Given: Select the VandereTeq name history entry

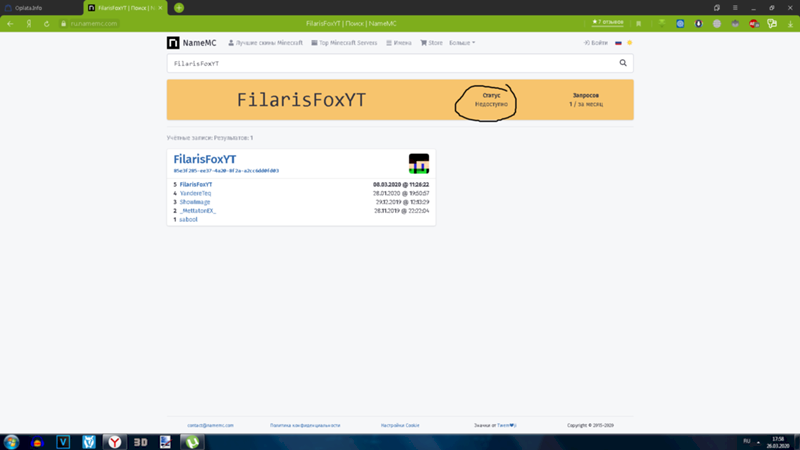Looking at the screenshot, I should coord(195,193).
